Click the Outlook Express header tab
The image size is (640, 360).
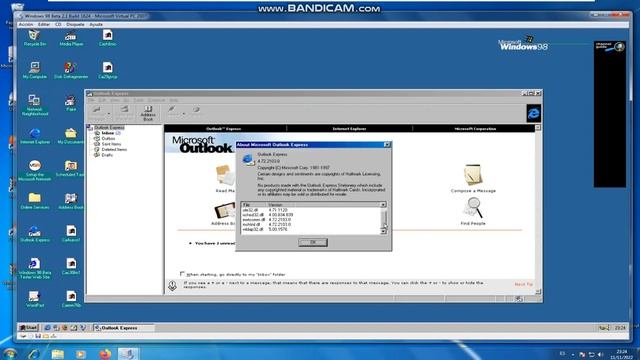pyautogui.click(x=224, y=129)
